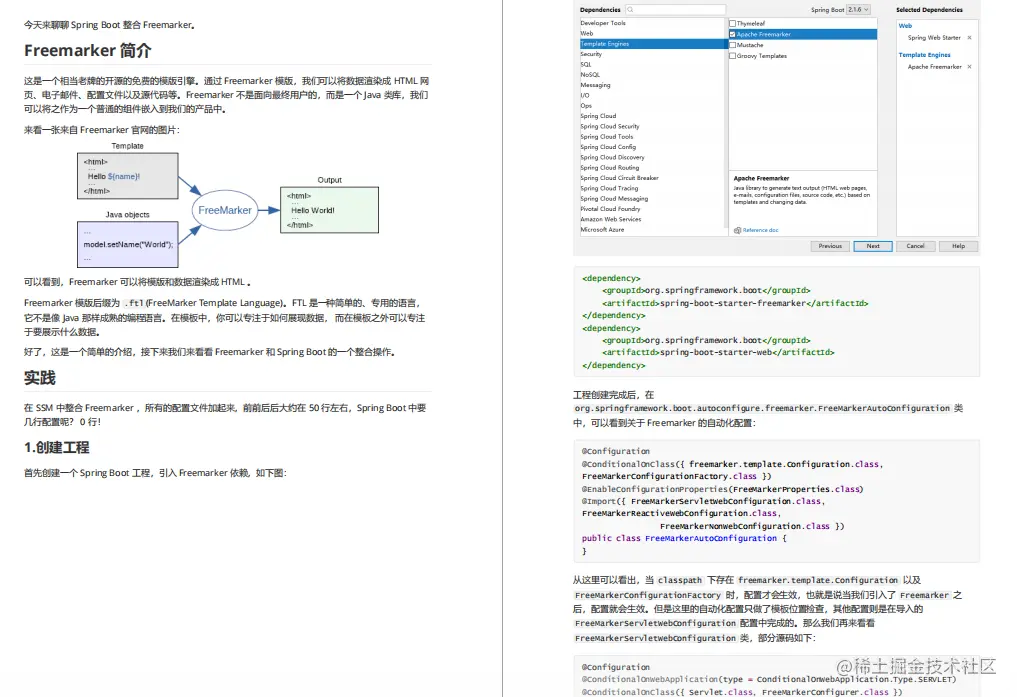Click the Next button
The height and width of the screenshot is (697, 1017).
click(x=872, y=246)
